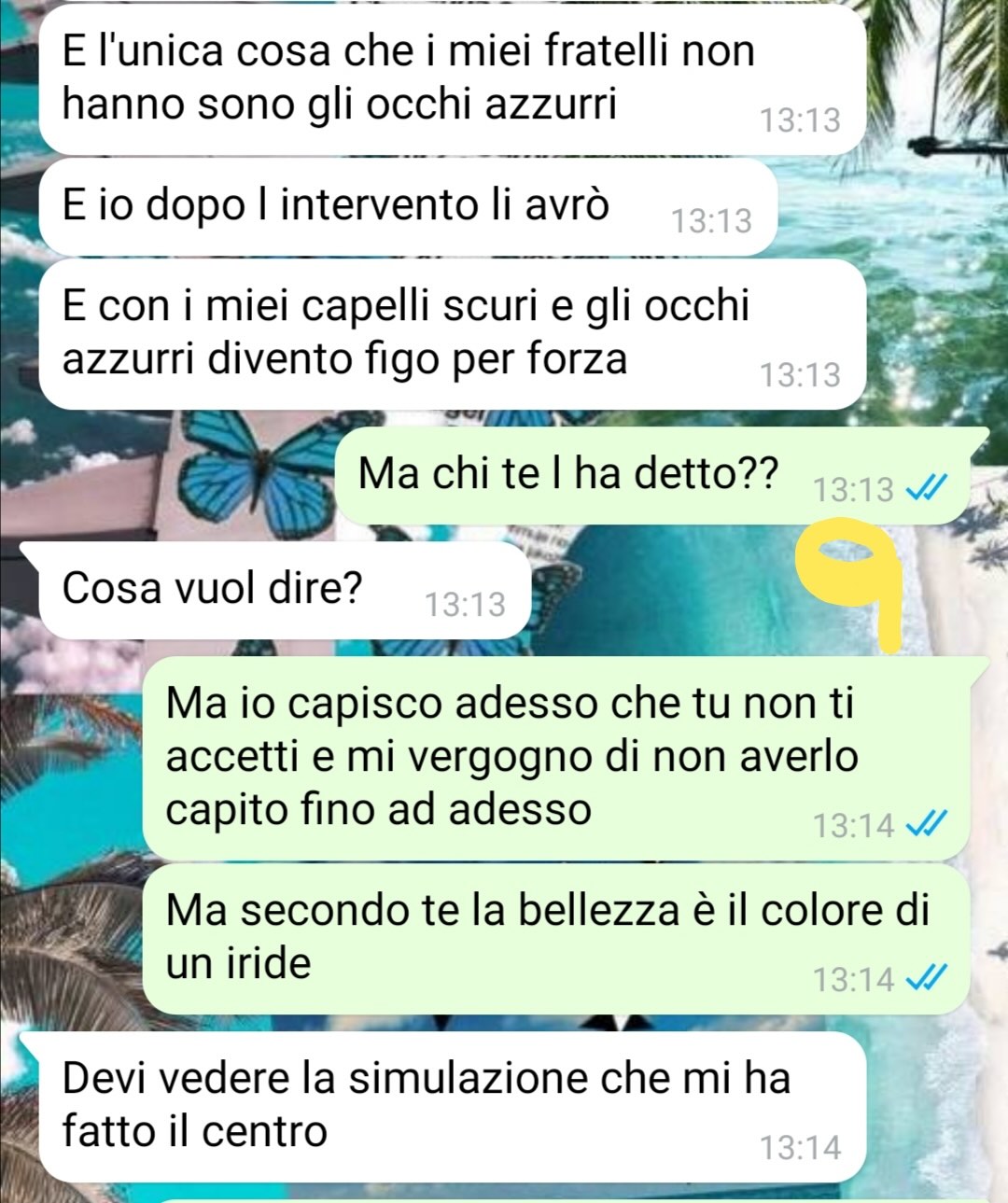Viewport: 1008px width, 1203px height.
Task: Tap the 13:13 timestamp on 'Cosa vuol dire?'
Action: click(465, 605)
